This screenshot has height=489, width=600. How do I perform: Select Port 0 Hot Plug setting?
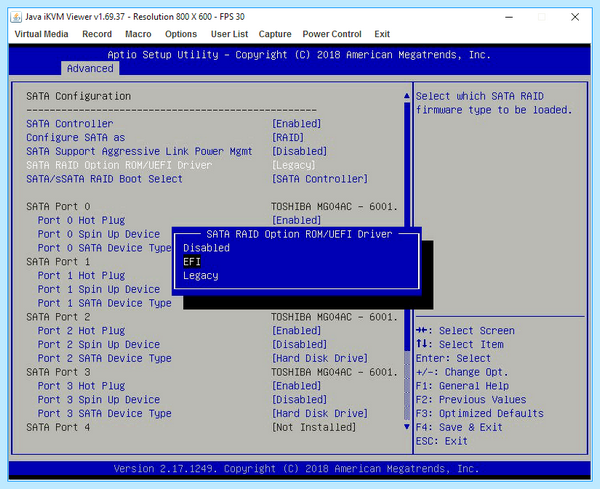click(x=81, y=220)
